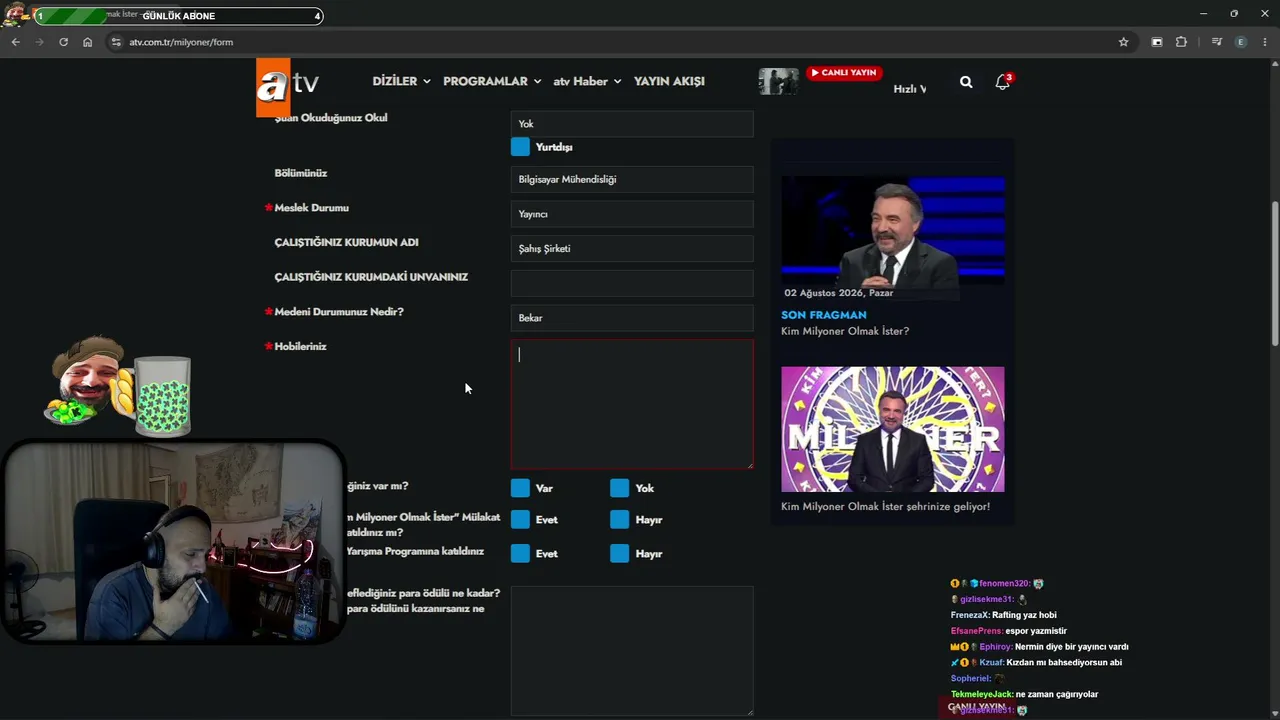Open the browser home page icon
The image size is (1280, 720).
[87, 42]
